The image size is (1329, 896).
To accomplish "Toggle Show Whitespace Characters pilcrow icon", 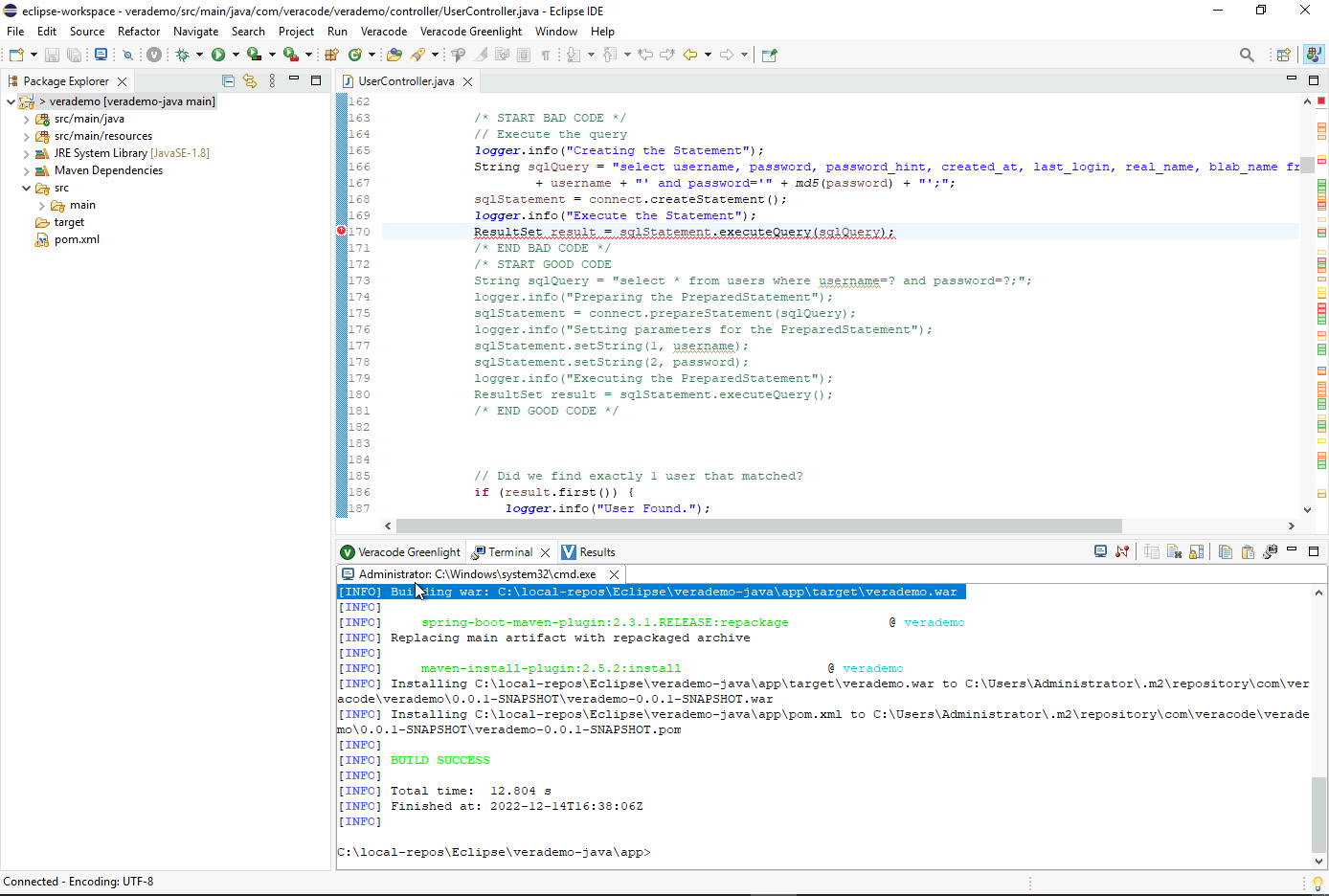I will pos(546,55).
